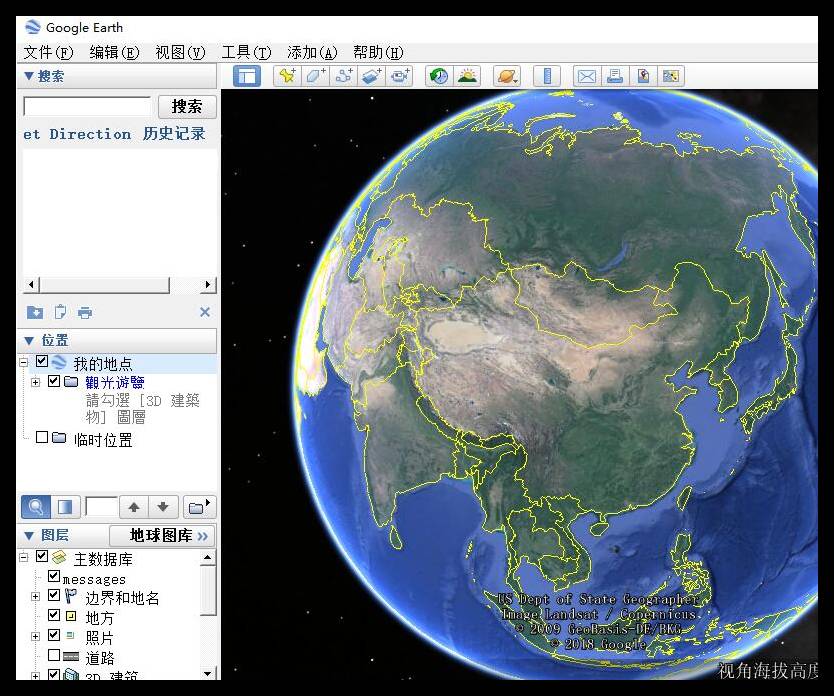The height and width of the screenshot is (696, 834).
Task: Add an image overlay from the toolbar
Action: [372, 76]
